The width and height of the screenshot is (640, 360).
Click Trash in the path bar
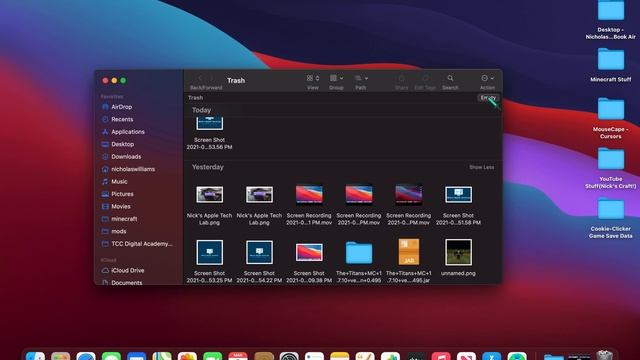195,98
